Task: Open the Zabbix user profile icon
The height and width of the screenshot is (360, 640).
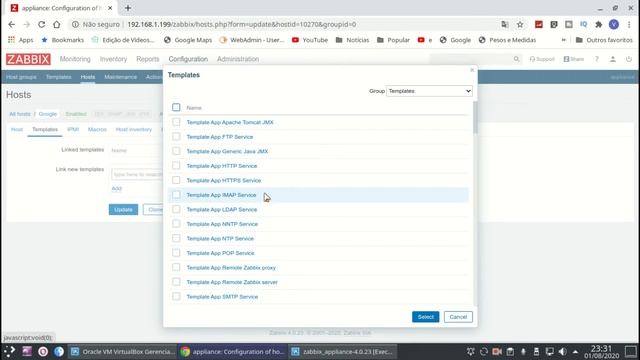Action: pos(613,59)
